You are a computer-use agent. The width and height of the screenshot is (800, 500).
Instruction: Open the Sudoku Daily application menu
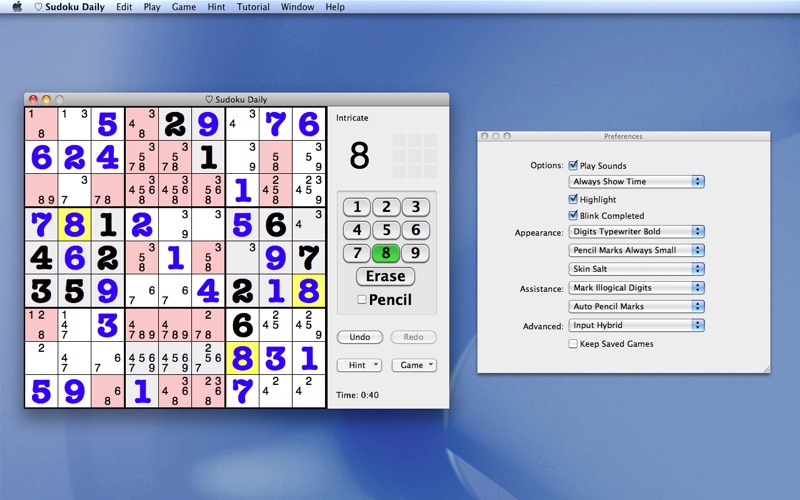[69, 7]
